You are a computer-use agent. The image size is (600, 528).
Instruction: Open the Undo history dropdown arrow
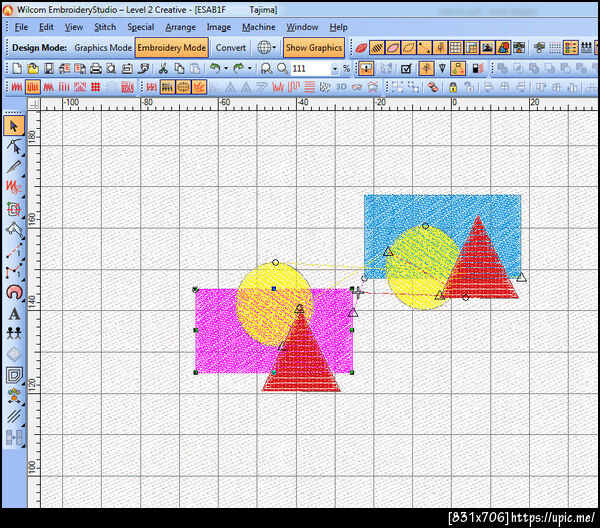pos(226,69)
